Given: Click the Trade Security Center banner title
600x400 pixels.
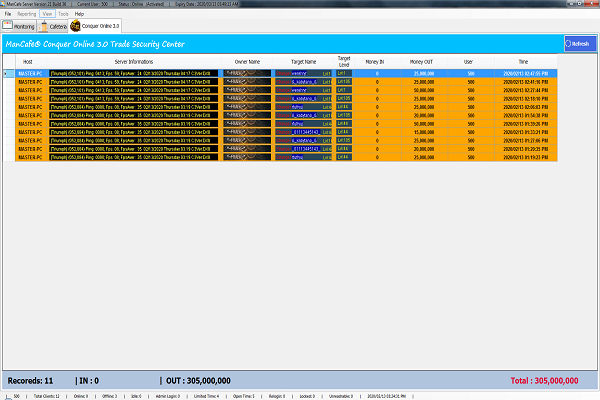Looking at the screenshot, I should click(x=95, y=44).
